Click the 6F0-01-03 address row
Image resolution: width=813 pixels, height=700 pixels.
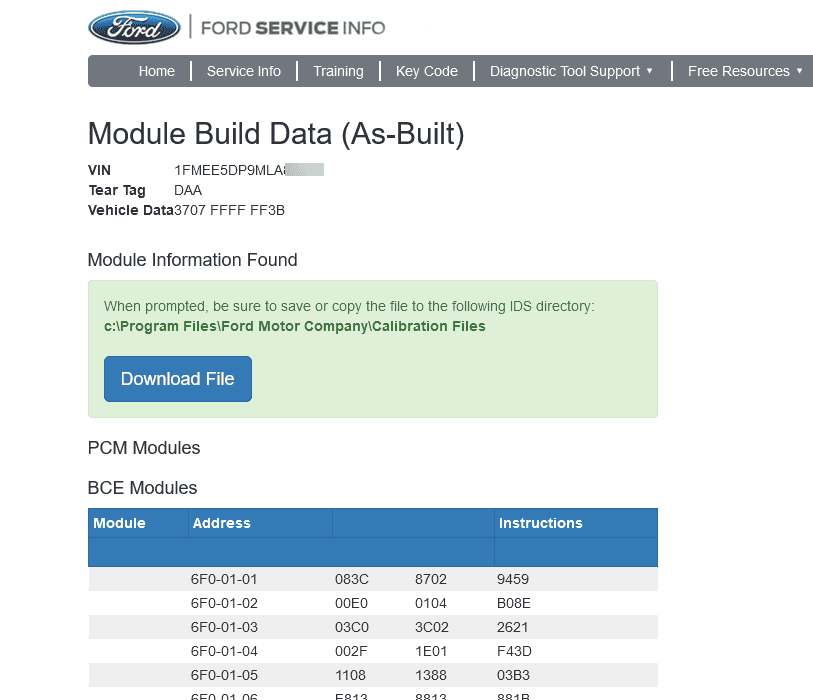(x=224, y=627)
